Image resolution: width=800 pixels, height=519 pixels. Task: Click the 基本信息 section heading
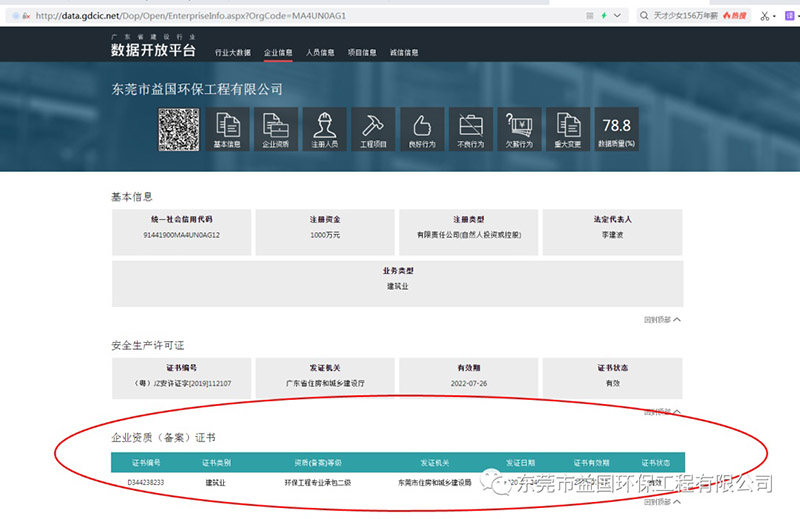click(132, 197)
